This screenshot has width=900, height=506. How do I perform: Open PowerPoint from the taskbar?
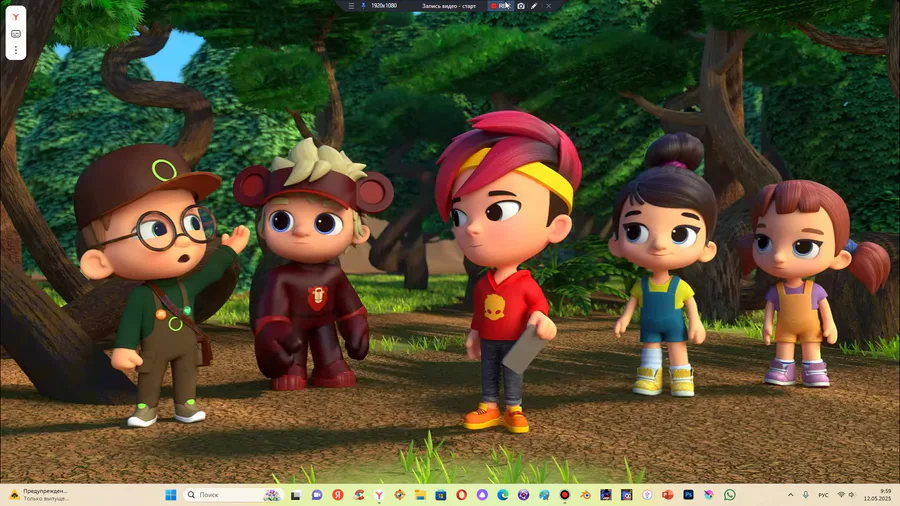[x=668, y=495]
